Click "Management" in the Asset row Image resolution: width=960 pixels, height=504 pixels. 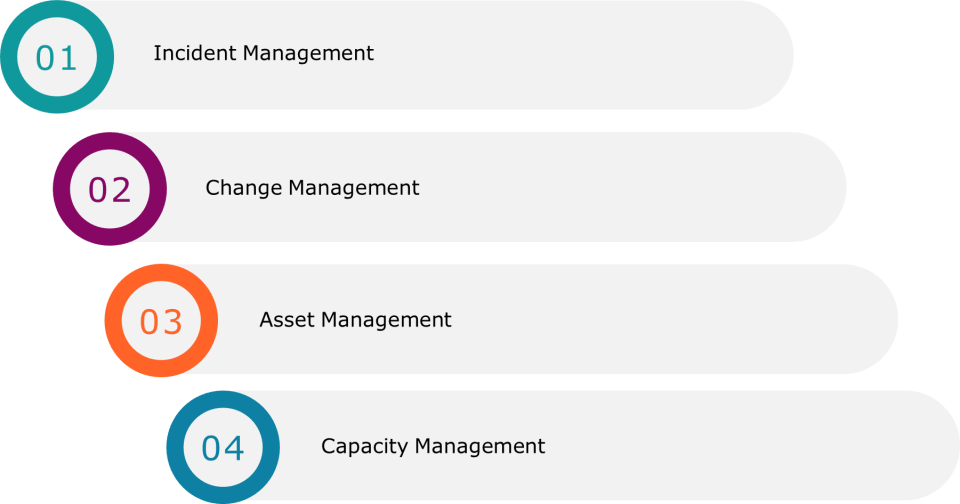386,320
